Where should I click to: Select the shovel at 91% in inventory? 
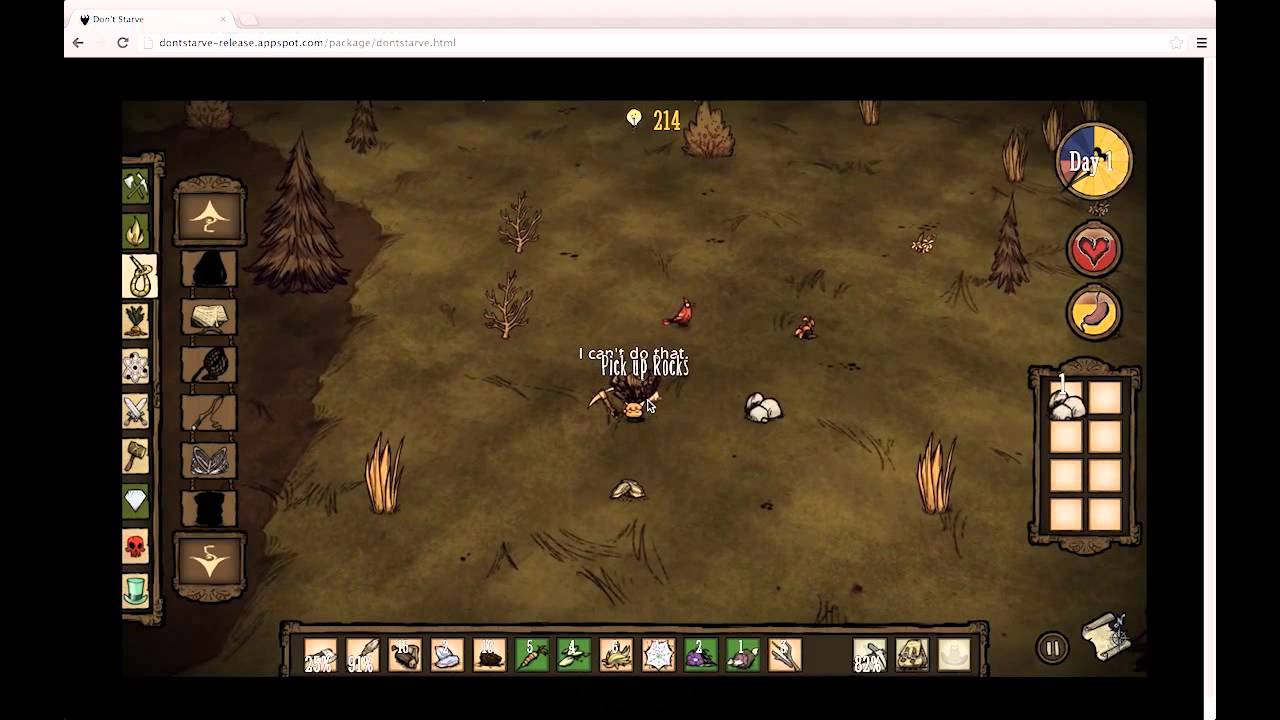[362, 655]
